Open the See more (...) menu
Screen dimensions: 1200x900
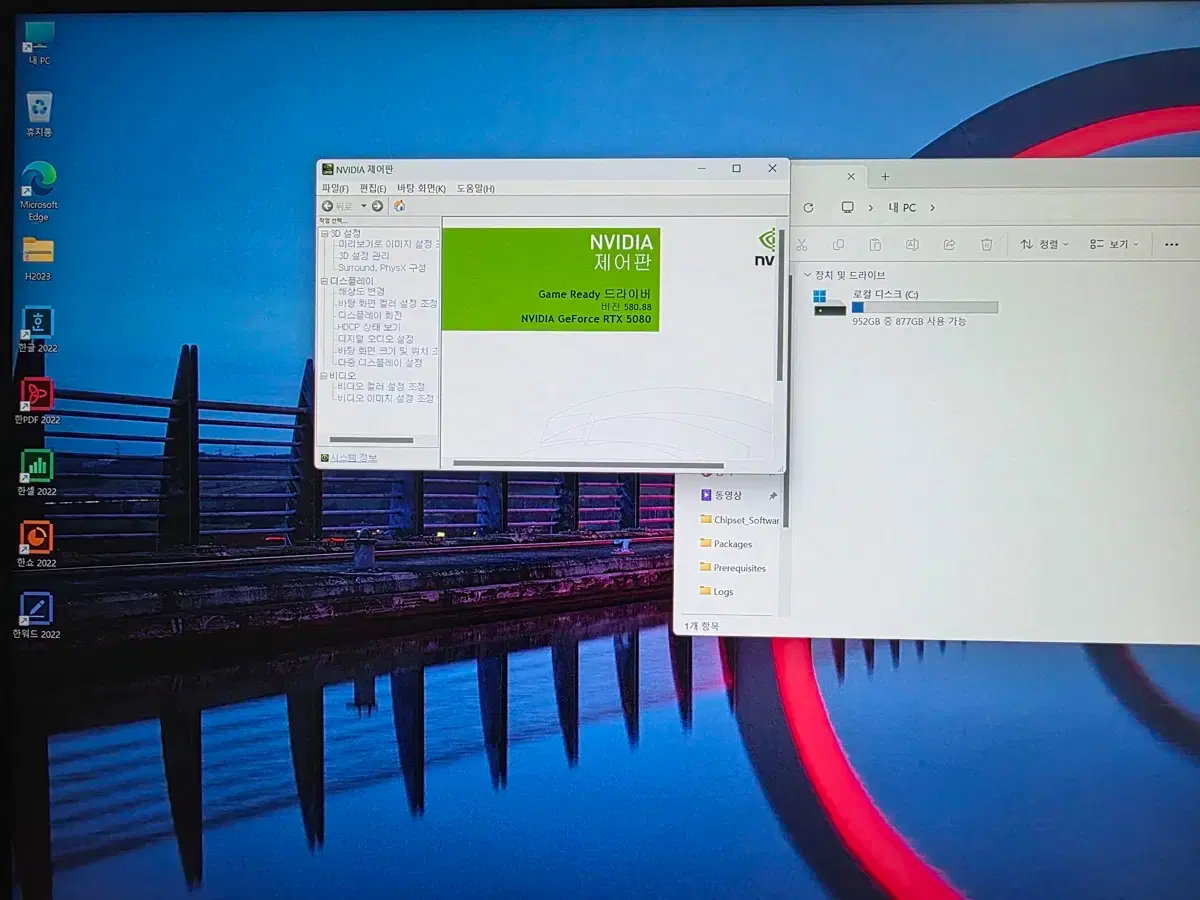[1172, 244]
